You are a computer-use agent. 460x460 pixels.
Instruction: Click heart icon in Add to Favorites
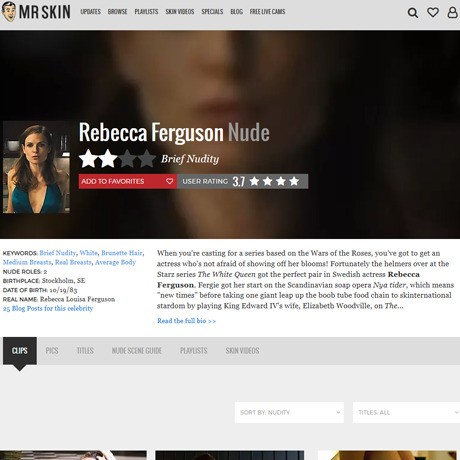tap(169, 181)
